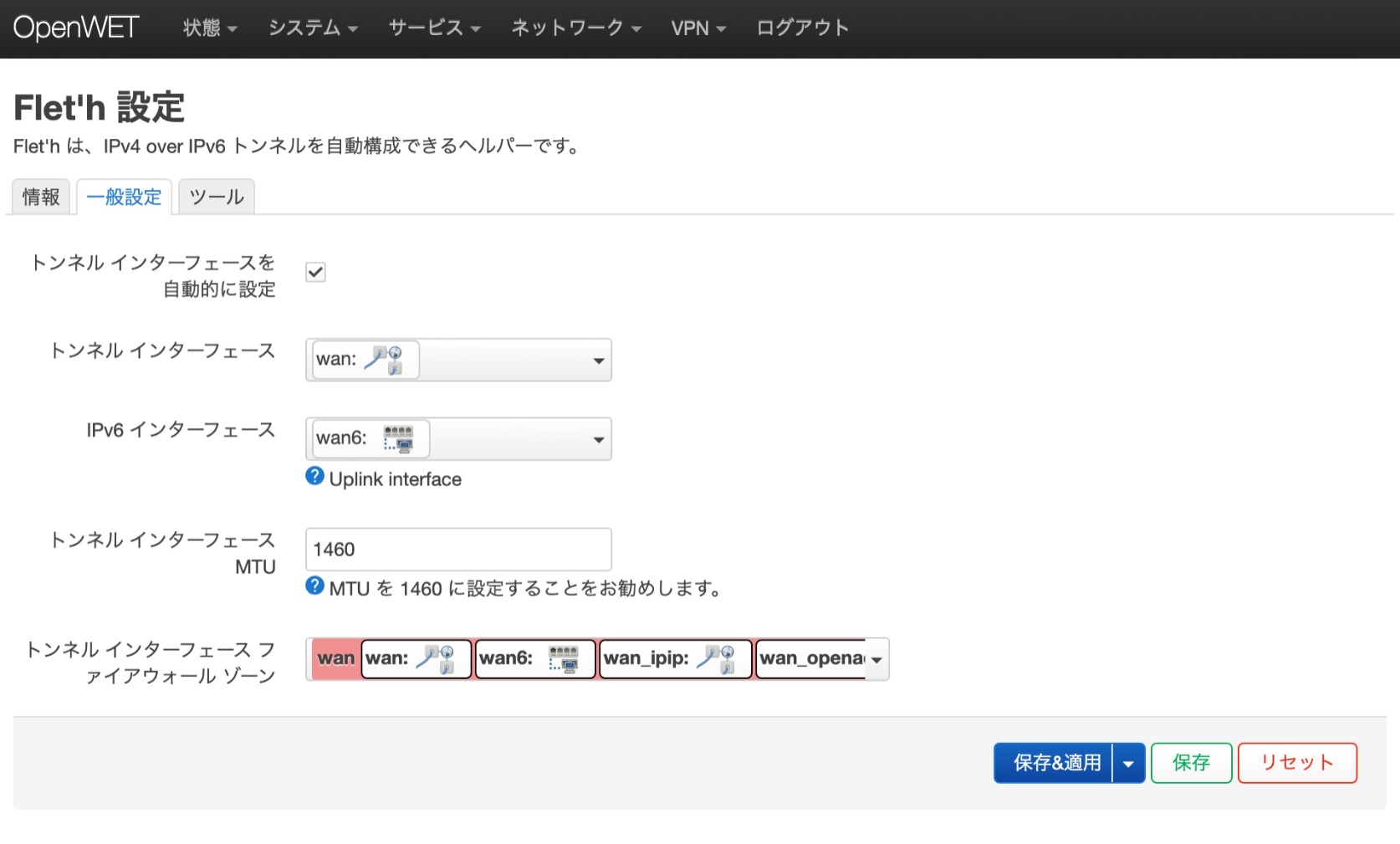Image resolution: width=1400 pixels, height=844 pixels.
Task: Expand the IPv6 interface dropdown
Action: pyautogui.click(x=597, y=438)
